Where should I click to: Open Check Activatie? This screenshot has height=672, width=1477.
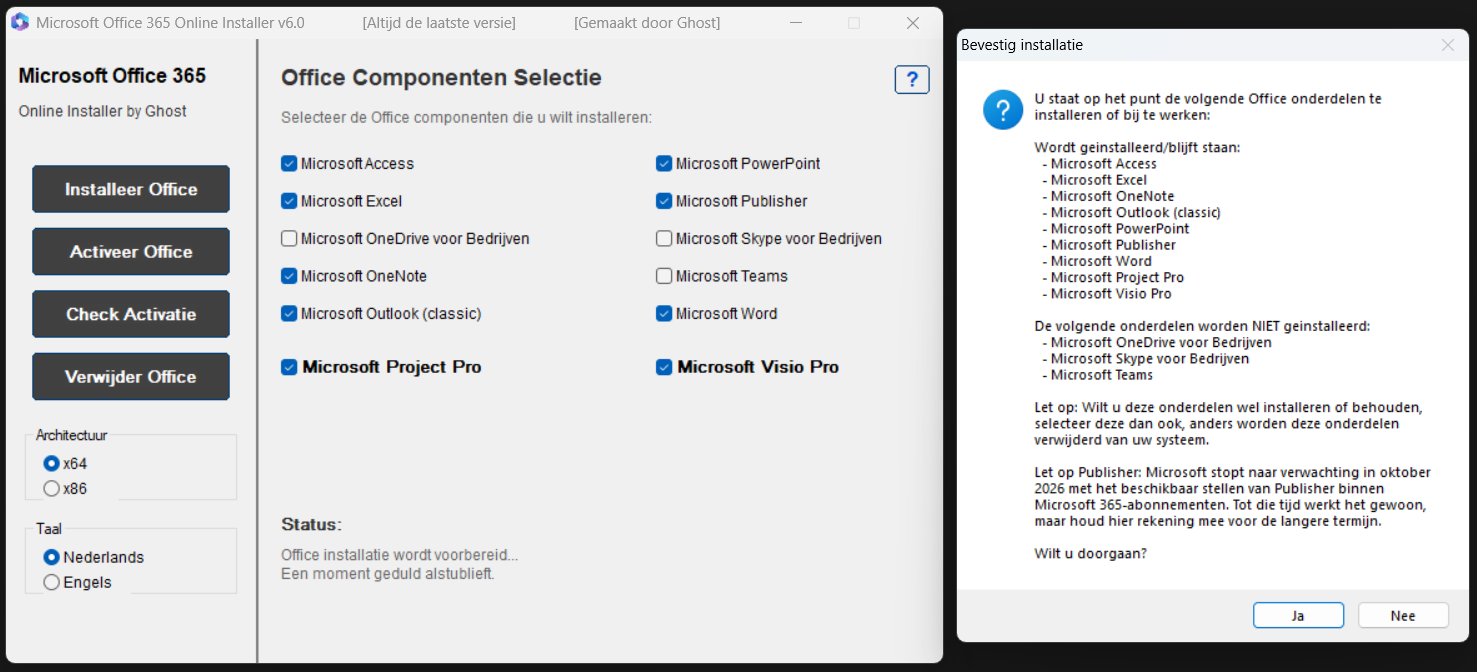(x=131, y=314)
